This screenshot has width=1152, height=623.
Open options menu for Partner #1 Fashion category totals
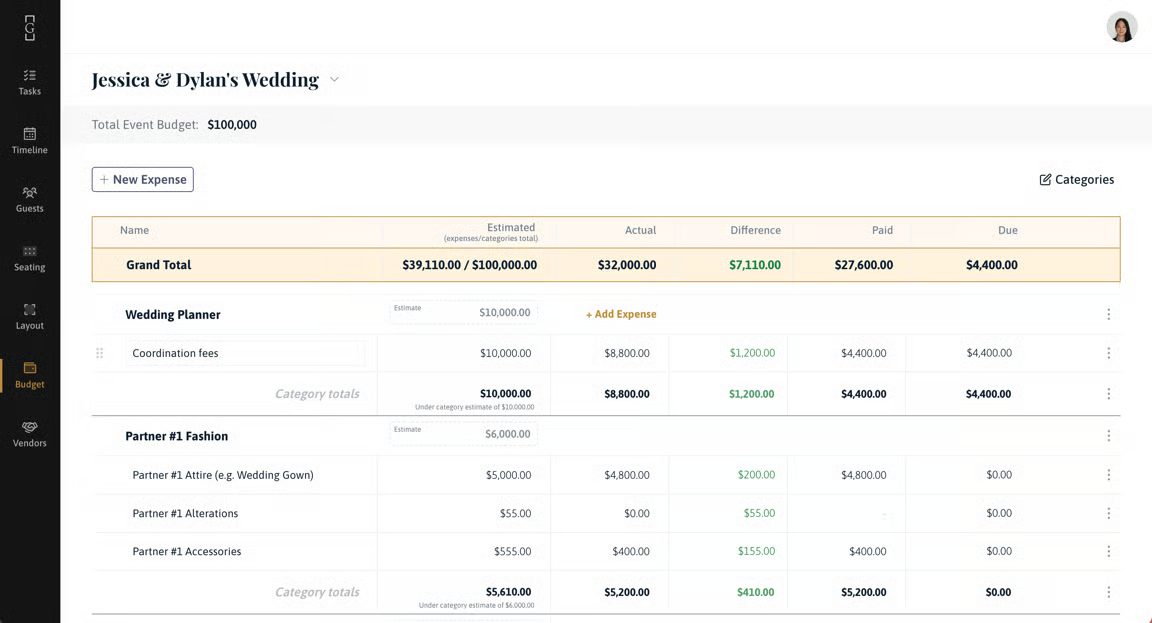click(x=1108, y=591)
